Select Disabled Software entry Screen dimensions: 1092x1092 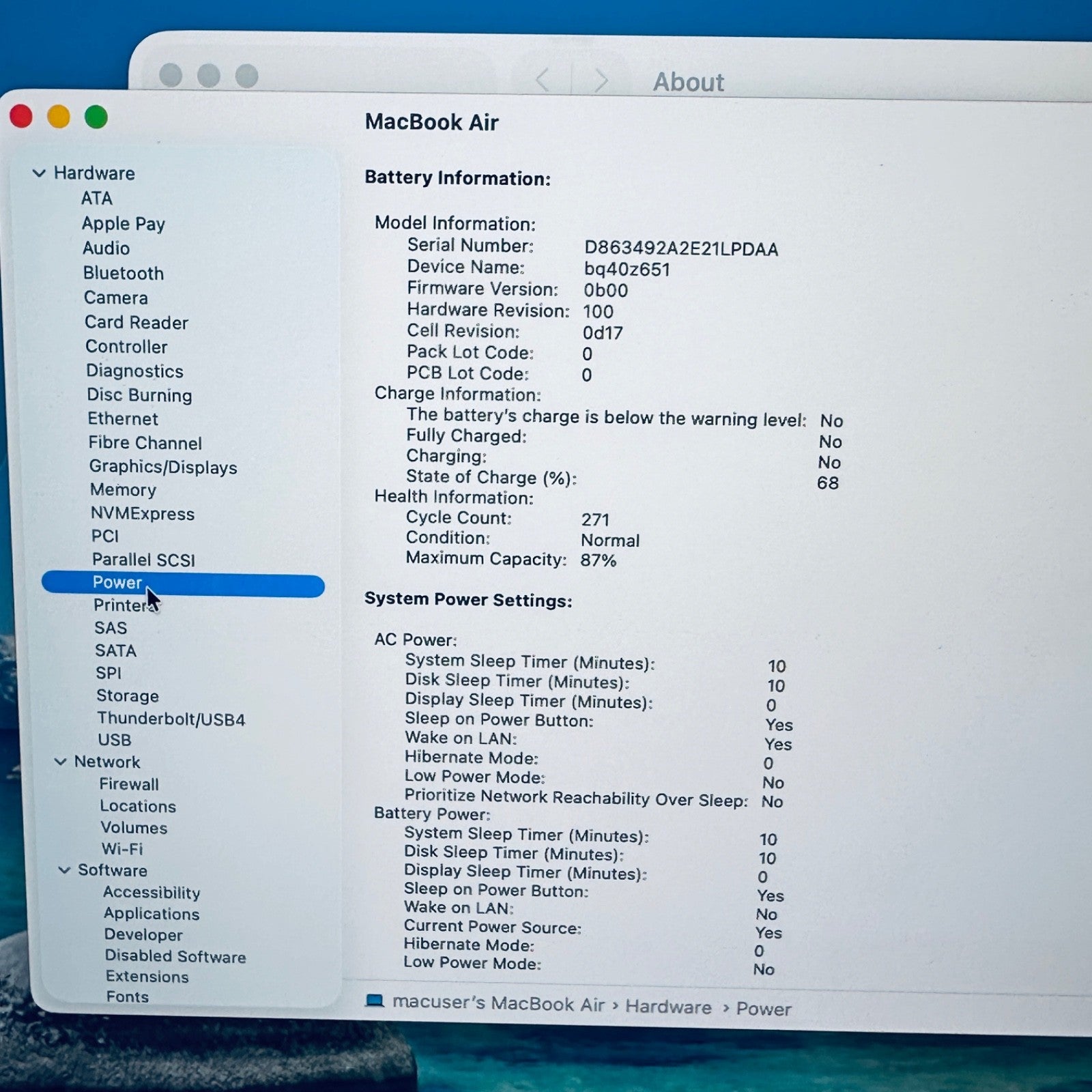175,957
